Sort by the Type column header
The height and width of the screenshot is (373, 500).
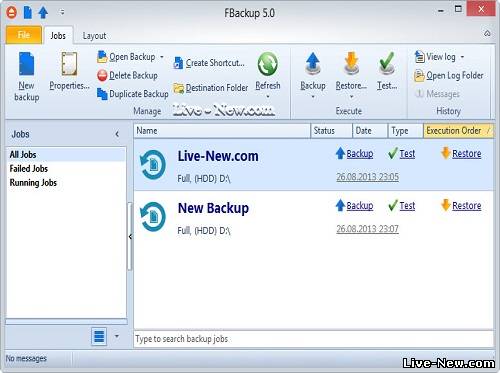(x=406, y=131)
